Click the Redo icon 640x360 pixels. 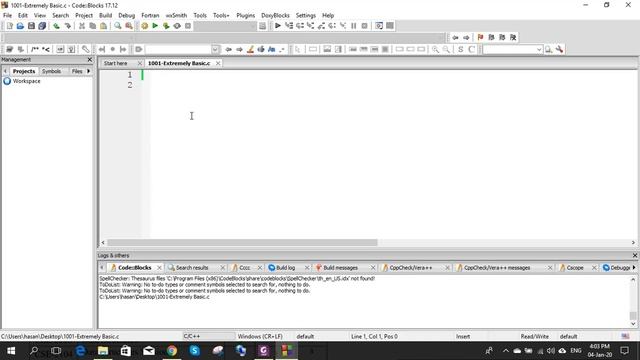pyautogui.click(x=67, y=26)
